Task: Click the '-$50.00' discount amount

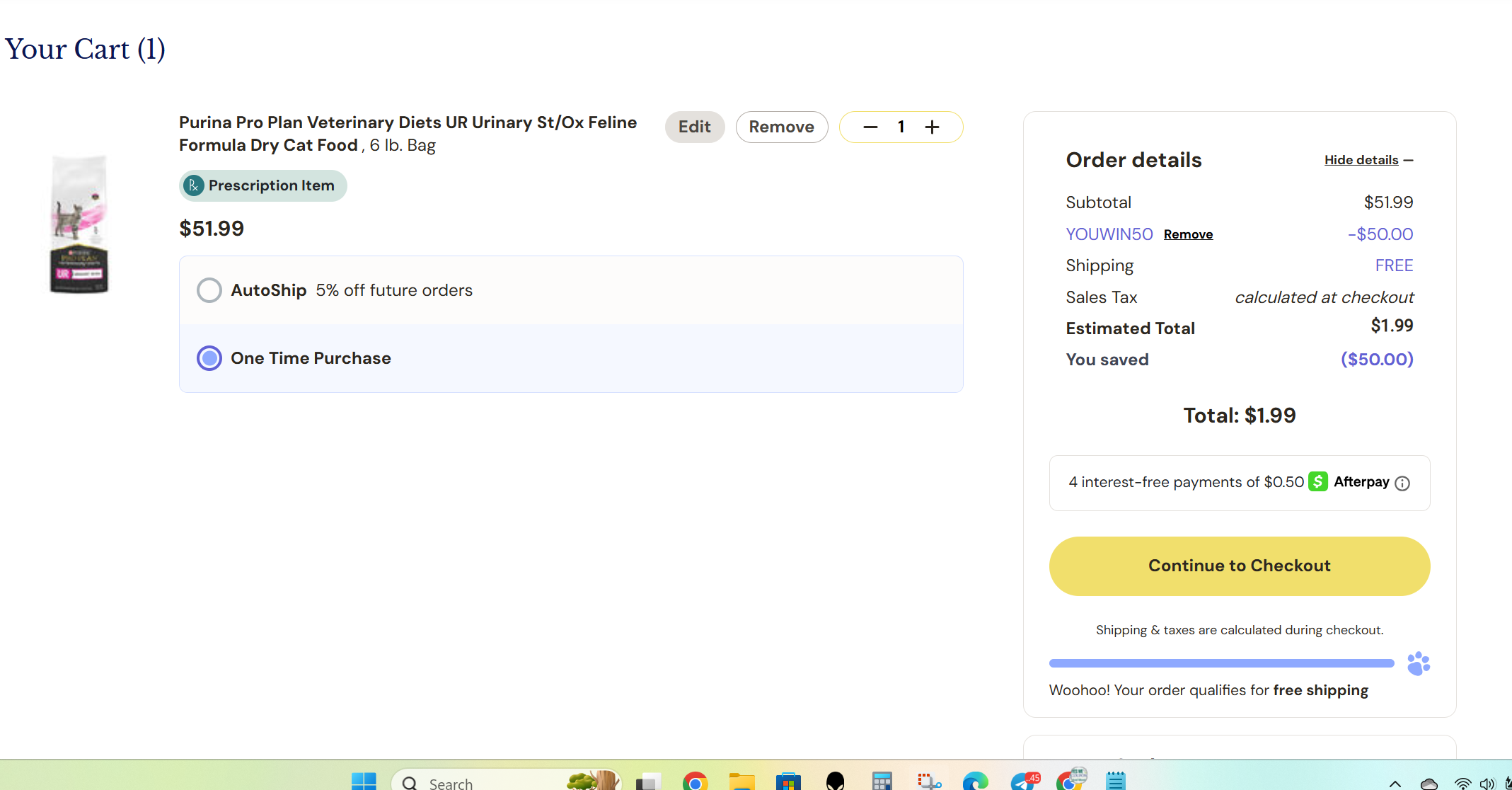Action: (x=1380, y=234)
